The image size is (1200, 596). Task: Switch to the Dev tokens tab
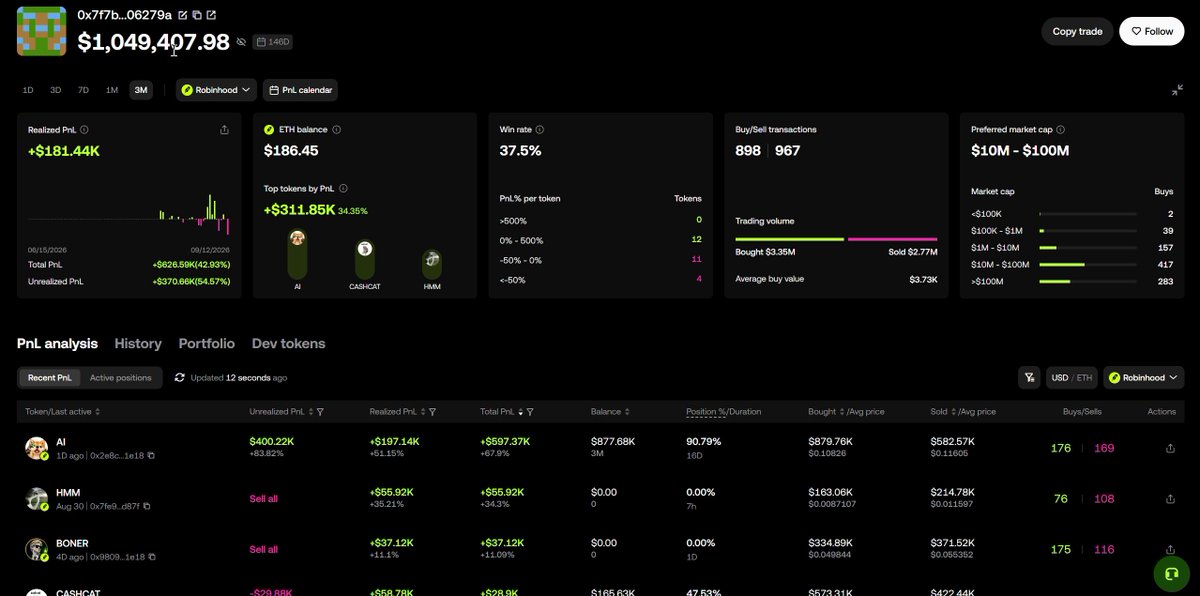coord(289,344)
